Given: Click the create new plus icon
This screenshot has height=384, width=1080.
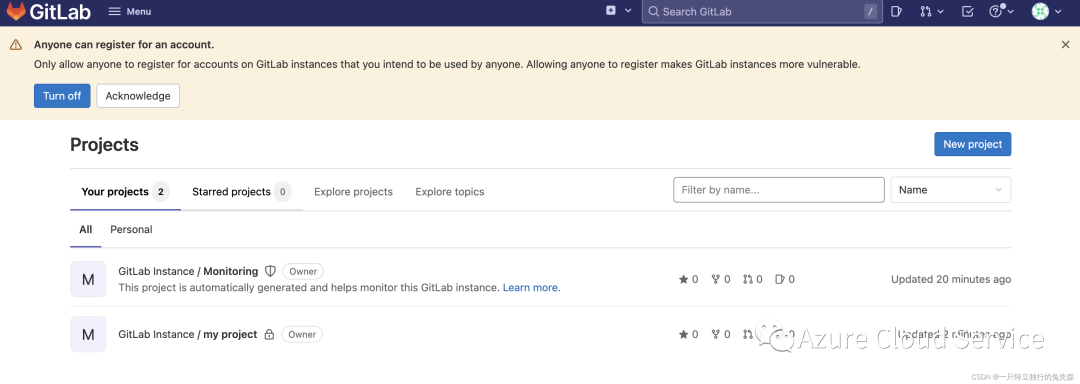Looking at the screenshot, I should coord(611,11).
